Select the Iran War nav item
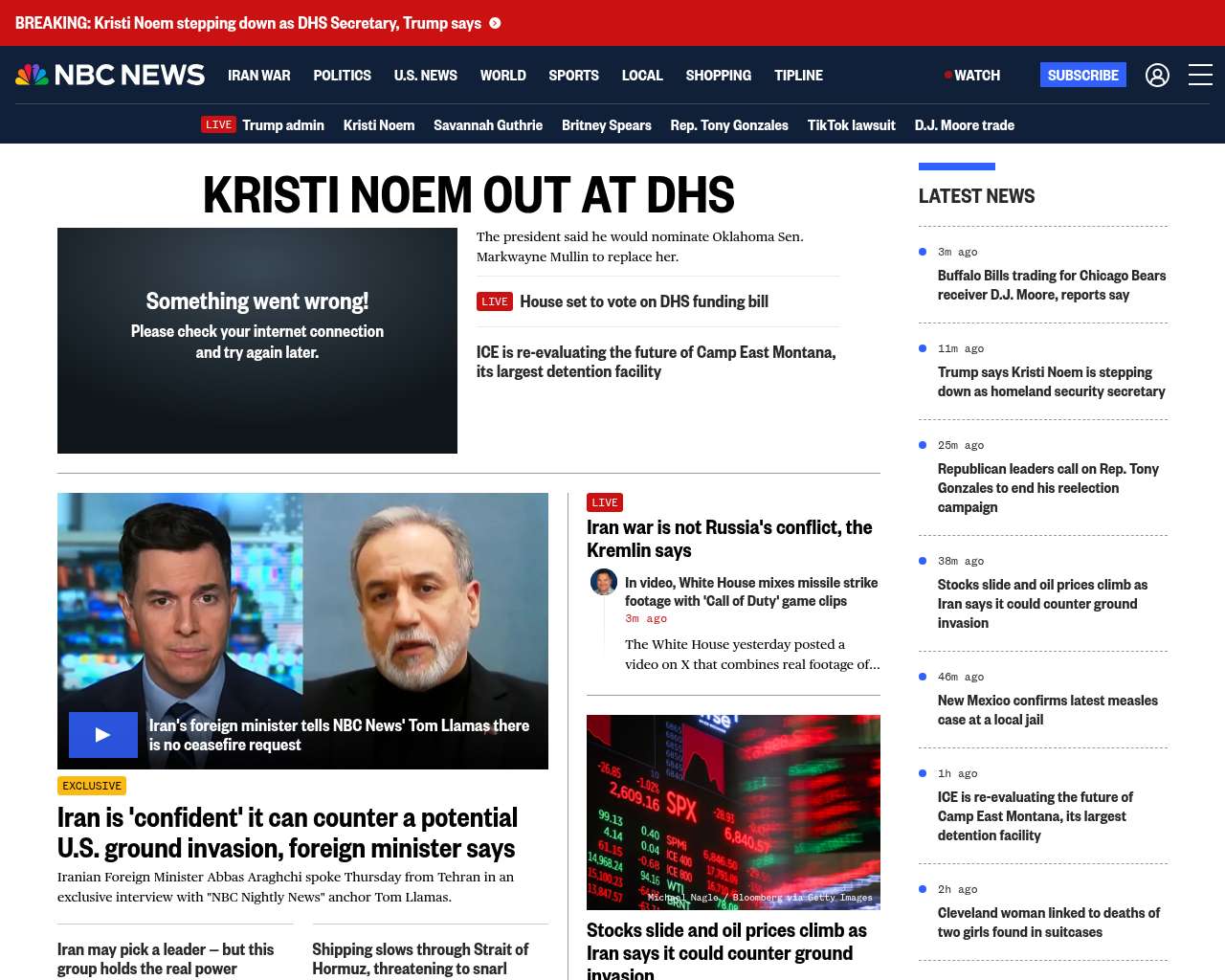This screenshot has width=1225, height=980. 258,75
